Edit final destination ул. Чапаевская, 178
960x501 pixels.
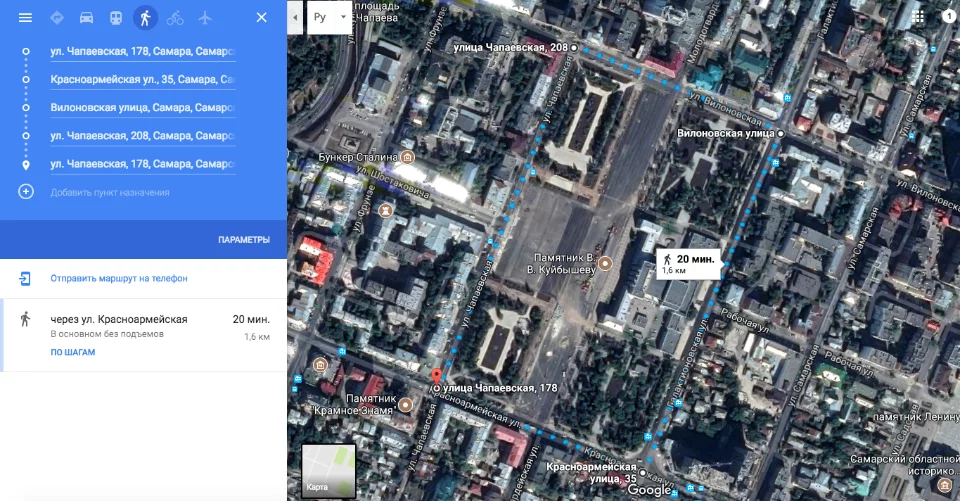[143, 164]
